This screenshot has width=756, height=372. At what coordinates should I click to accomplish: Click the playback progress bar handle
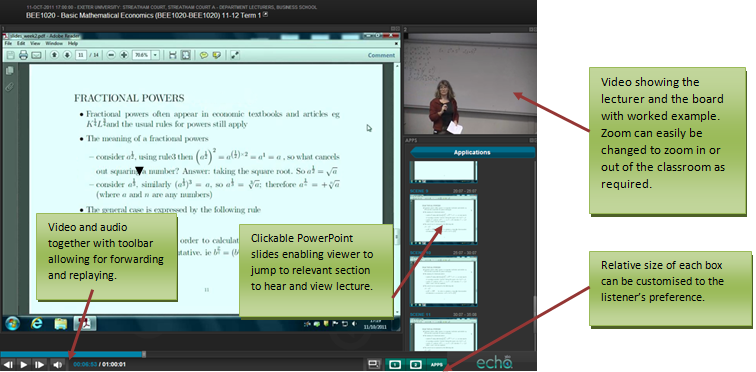pos(144,354)
